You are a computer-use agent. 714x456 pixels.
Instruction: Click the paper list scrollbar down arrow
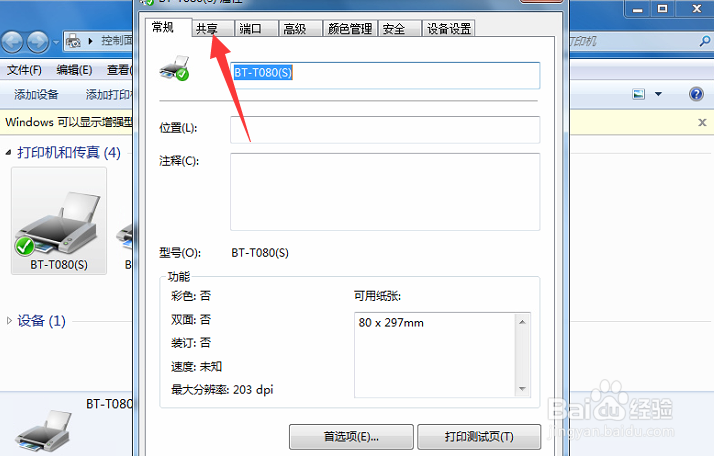point(522,389)
